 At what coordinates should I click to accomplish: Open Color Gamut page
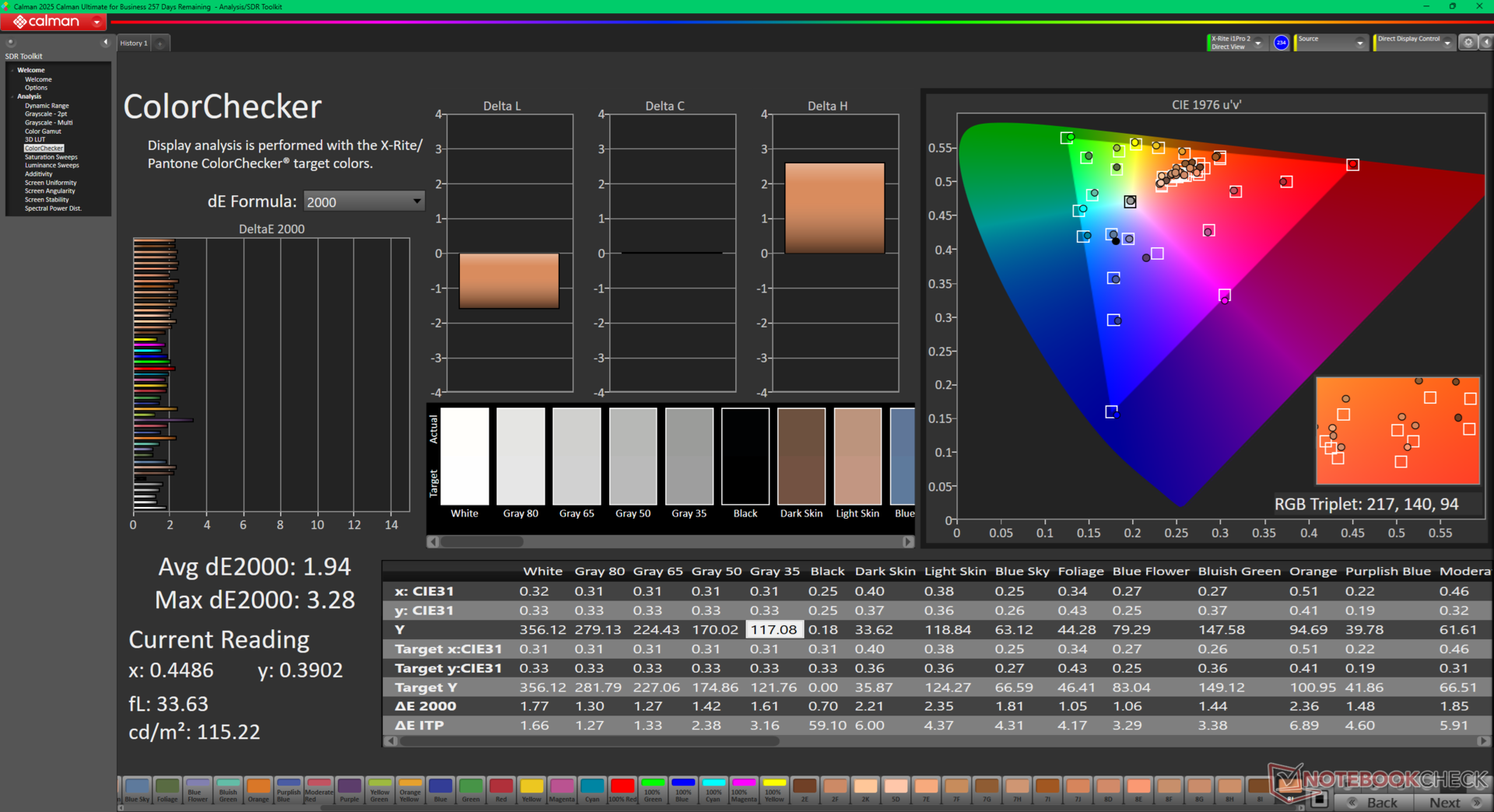[x=43, y=131]
